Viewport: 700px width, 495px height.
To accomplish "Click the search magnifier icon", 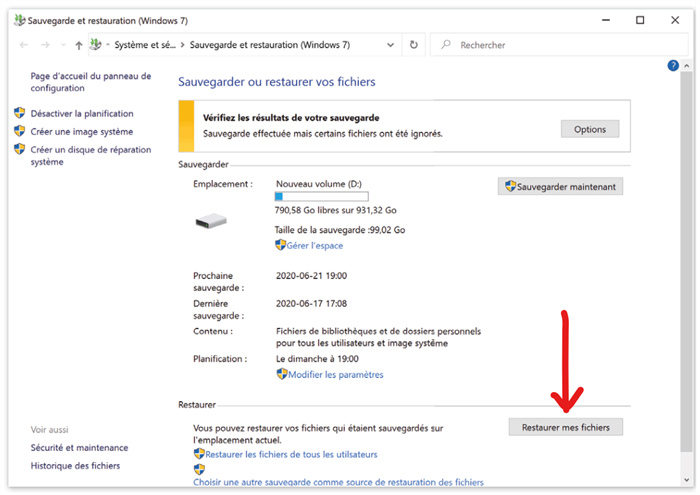I will (x=446, y=45).
